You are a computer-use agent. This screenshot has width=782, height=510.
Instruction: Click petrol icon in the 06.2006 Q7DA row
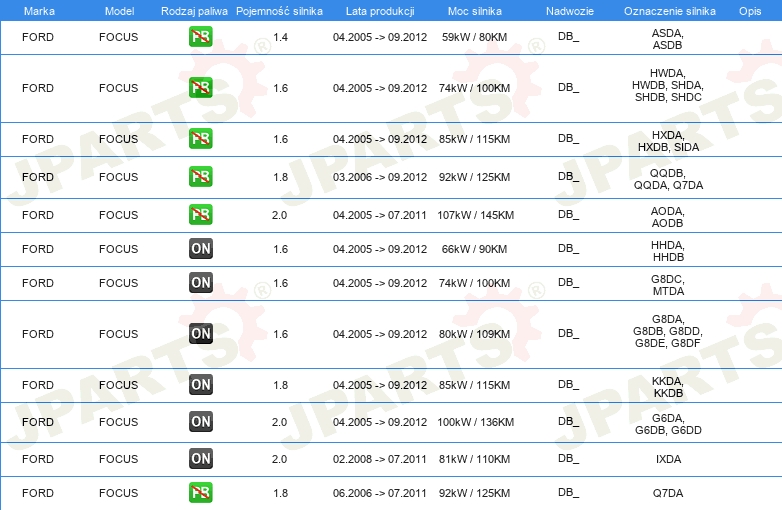coord(200,493)
